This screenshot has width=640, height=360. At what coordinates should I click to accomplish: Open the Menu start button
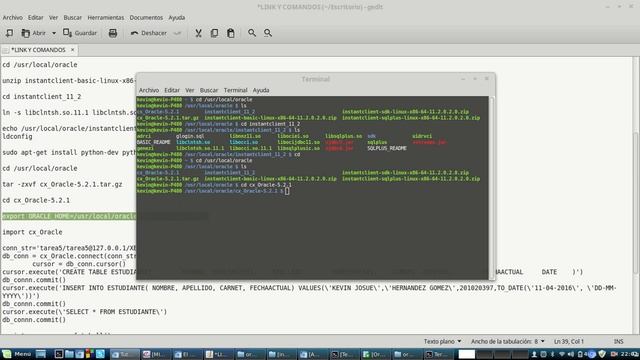(x=16, y=354)
